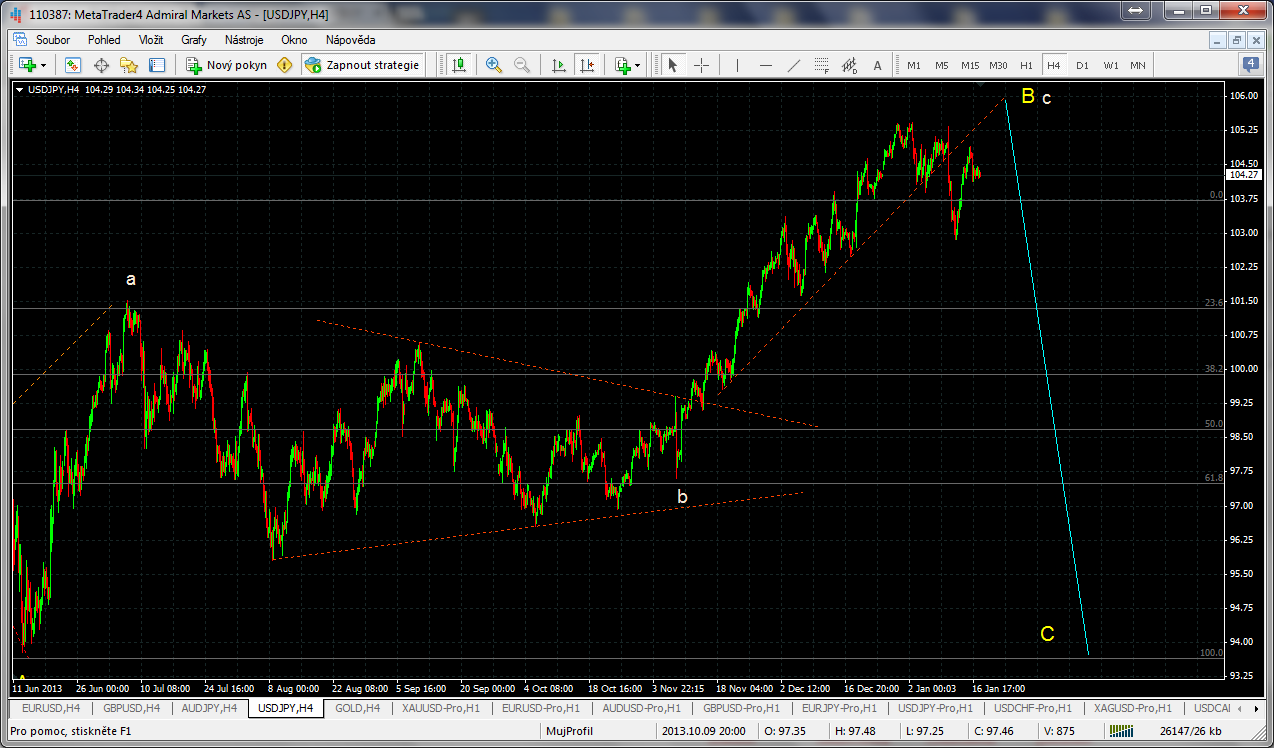Click connection status 26147/26 kb
This screenshot has width=1274, height=748.
tap(1191, 731)
